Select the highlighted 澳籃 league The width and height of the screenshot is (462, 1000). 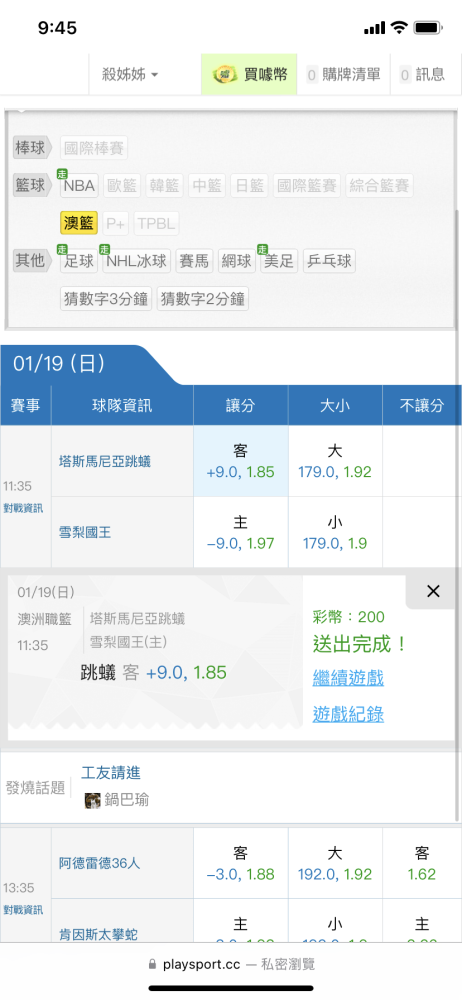(x=79, y=223)
